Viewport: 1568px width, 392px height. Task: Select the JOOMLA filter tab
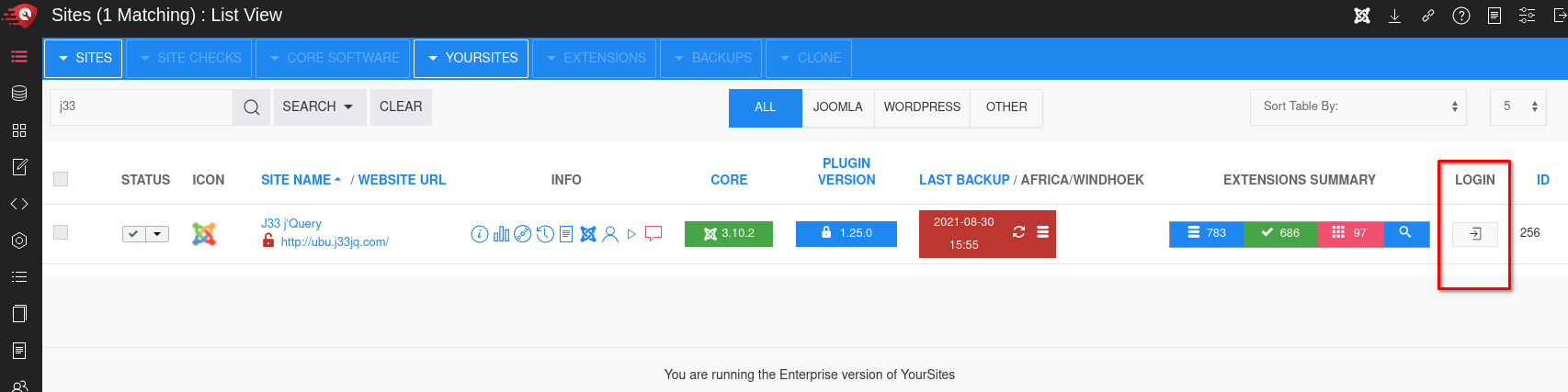click(838, 108)
